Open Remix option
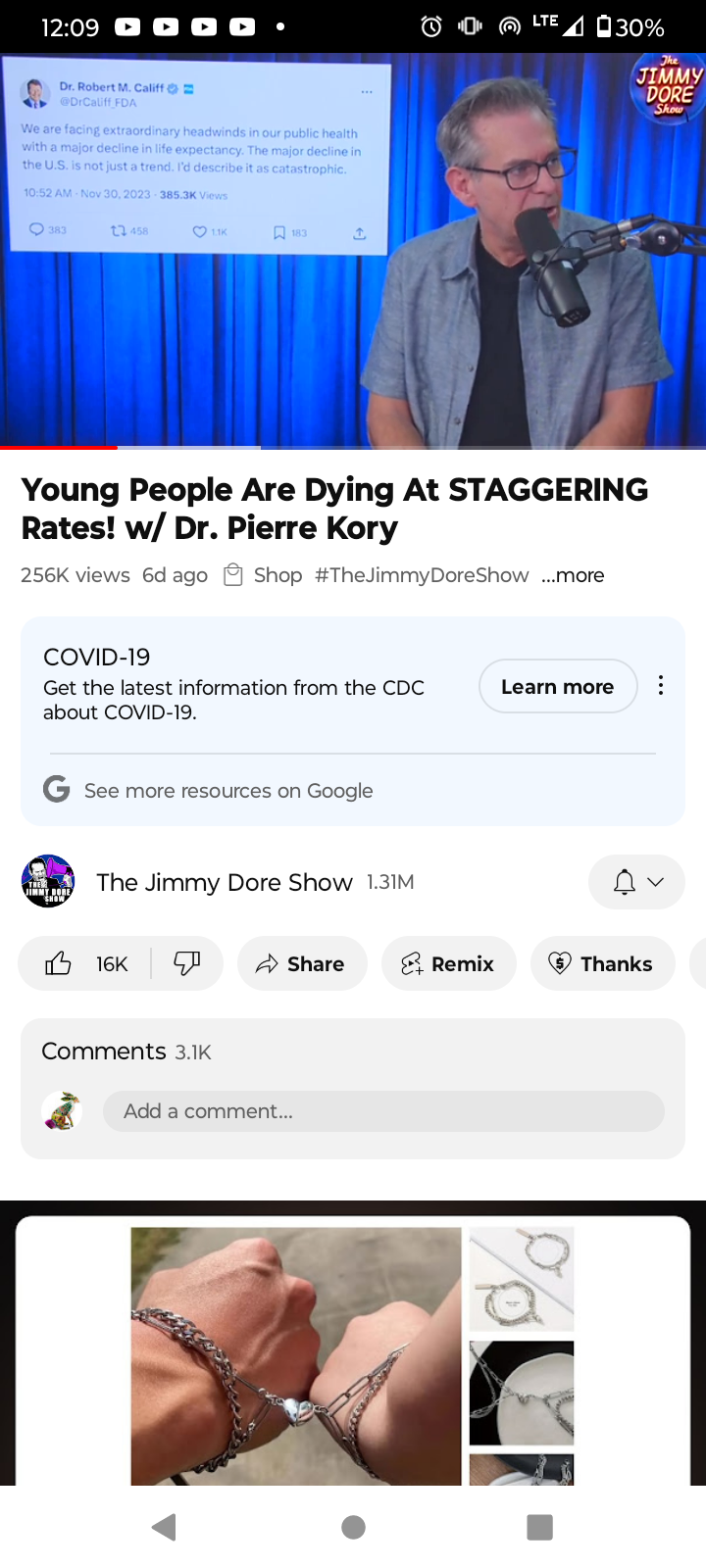Image resolution: width=706 pixels, height=1568 pixels. [x=448, y=963]
